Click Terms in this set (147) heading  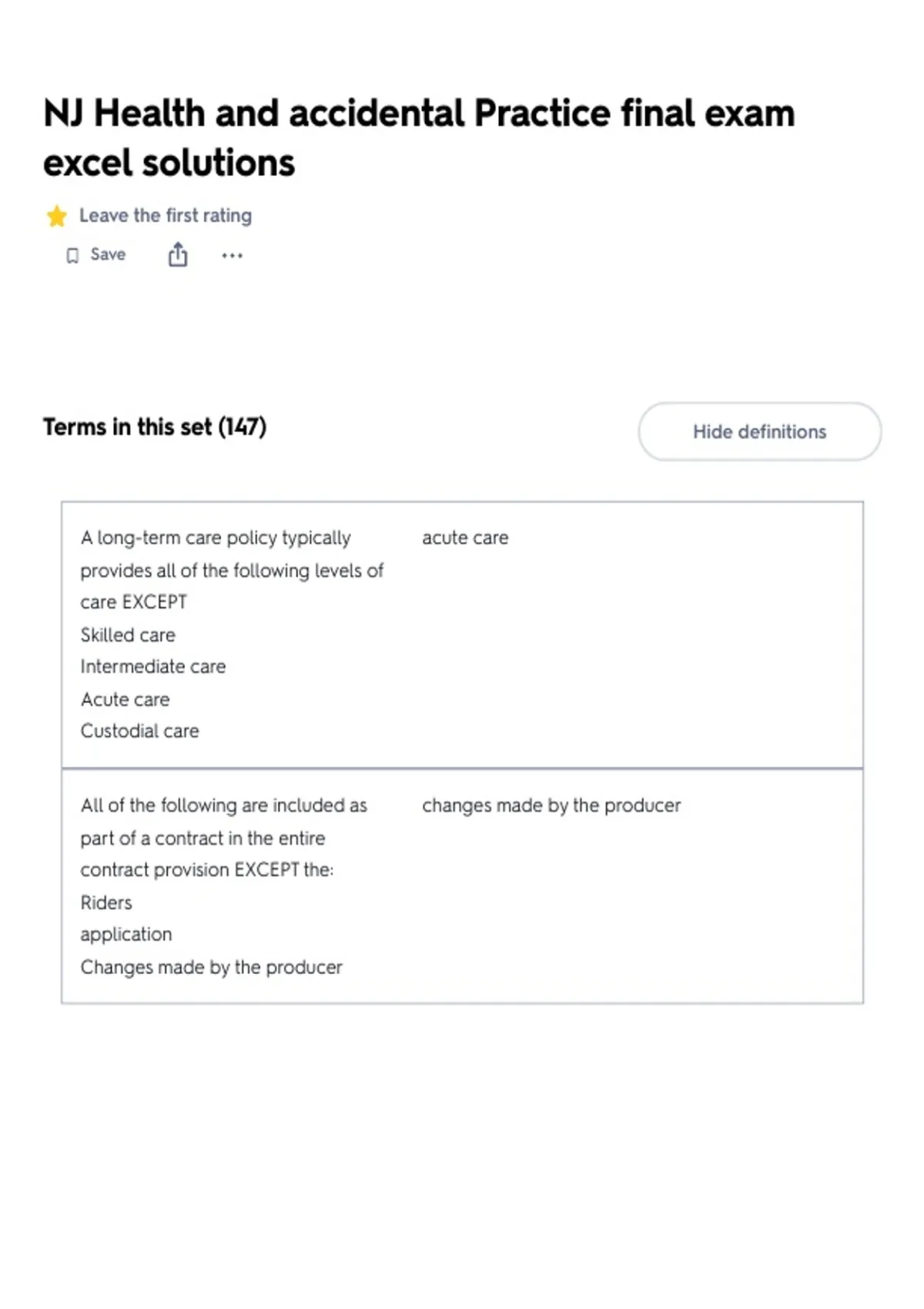click(x=155, y=427)
